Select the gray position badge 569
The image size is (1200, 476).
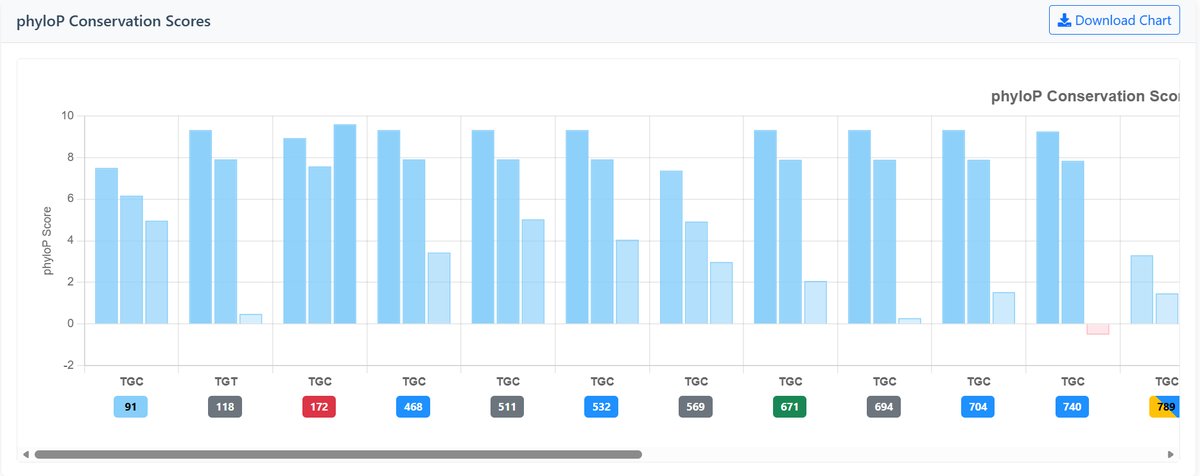click(x=696, y=407)
